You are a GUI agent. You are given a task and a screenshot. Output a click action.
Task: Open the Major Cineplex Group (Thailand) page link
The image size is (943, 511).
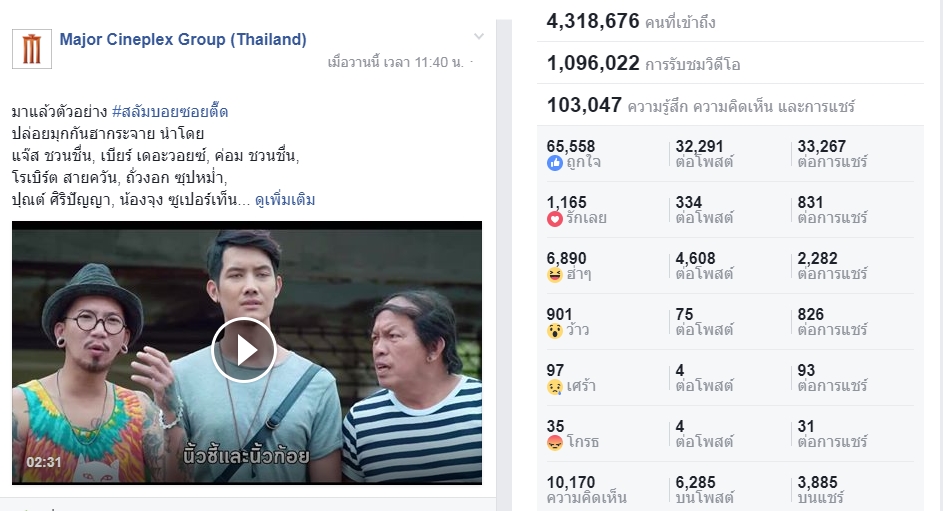[x=183, y=40]
